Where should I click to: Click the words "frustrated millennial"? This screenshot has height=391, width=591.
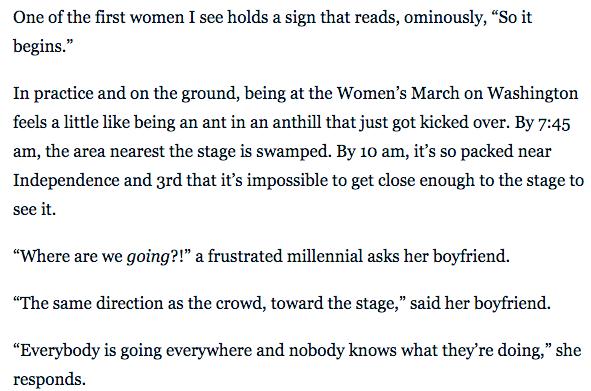(285, 256)
